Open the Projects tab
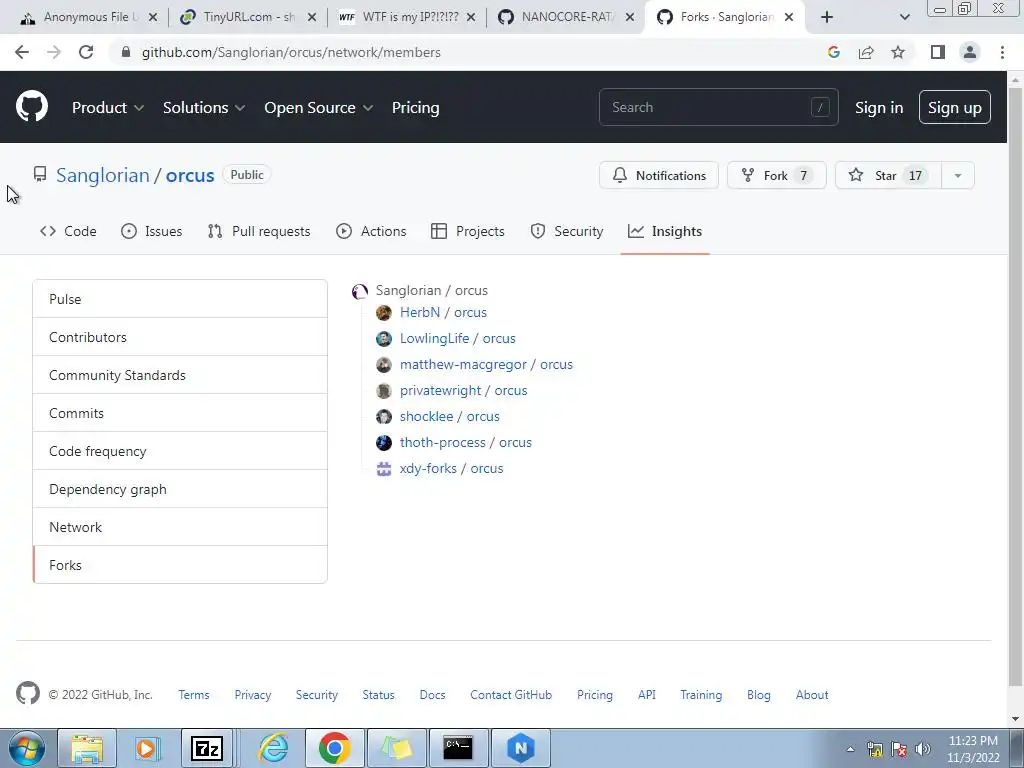Viewport: 1024px width, 768px height. (468, 231)
